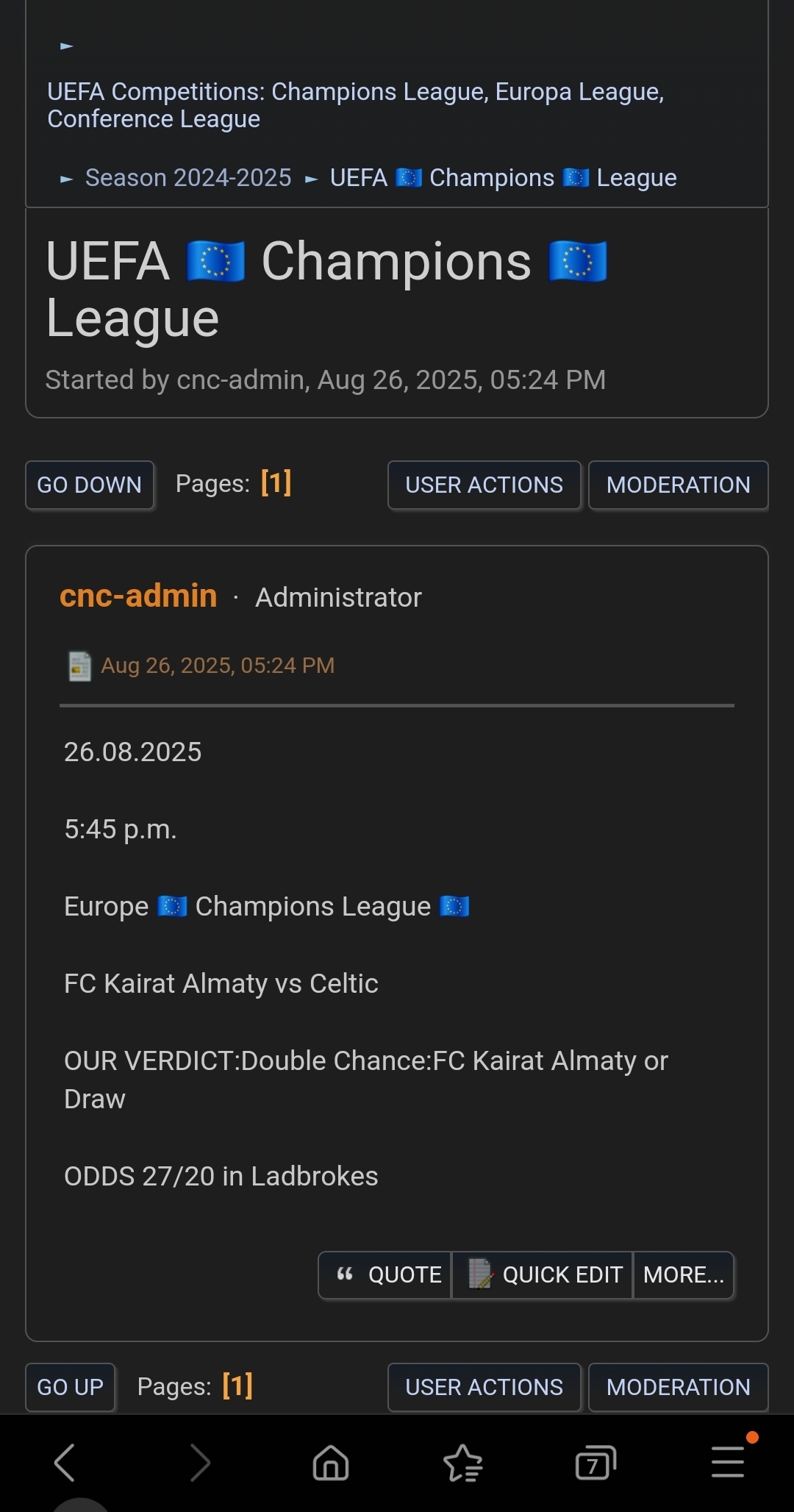Open the bottom User Actions menu
794x1512 pixels.
tap(484, 1387)
